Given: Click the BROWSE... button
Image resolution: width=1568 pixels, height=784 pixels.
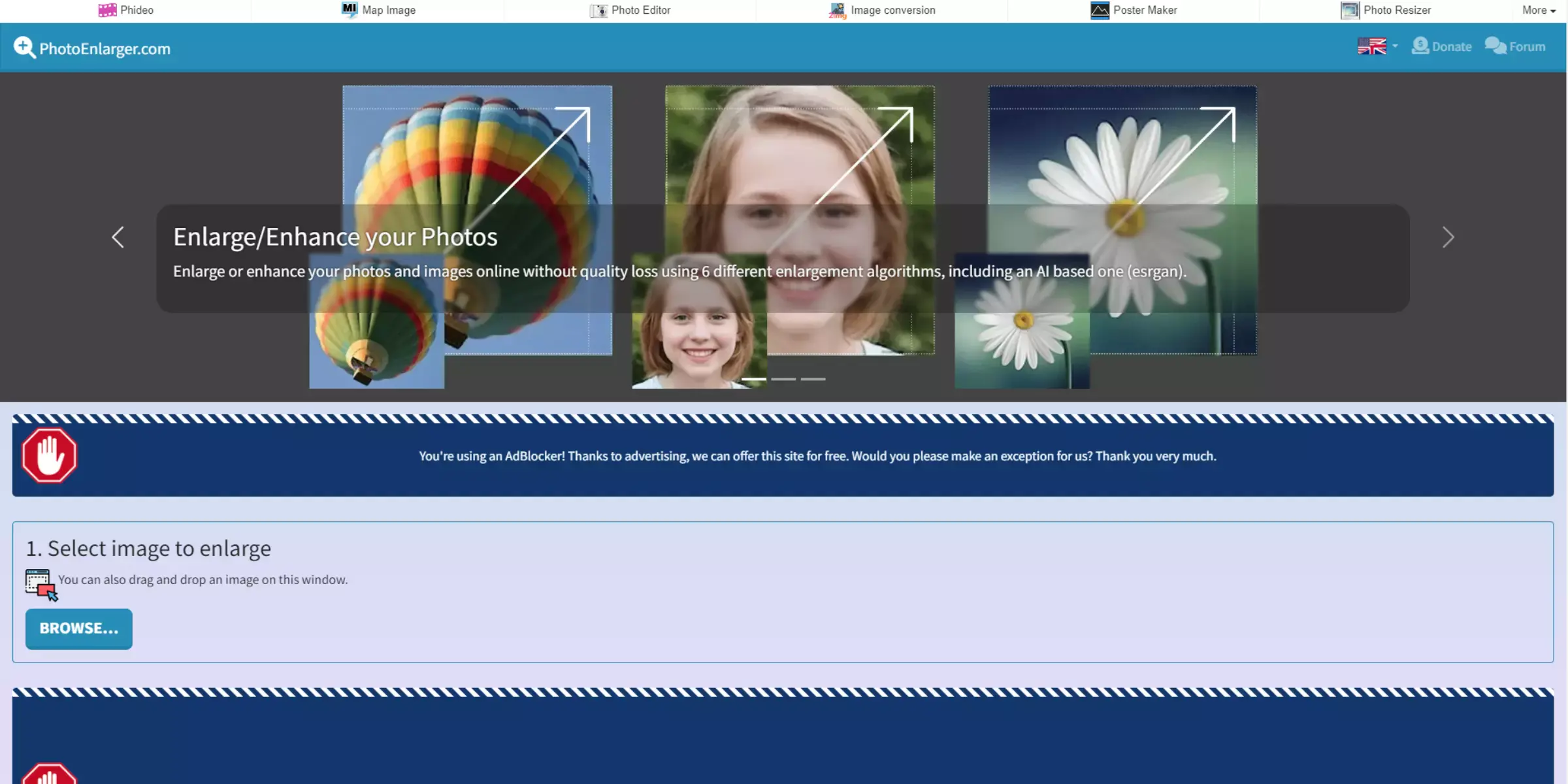Looking at the screenshot, I should click(79, 629).
